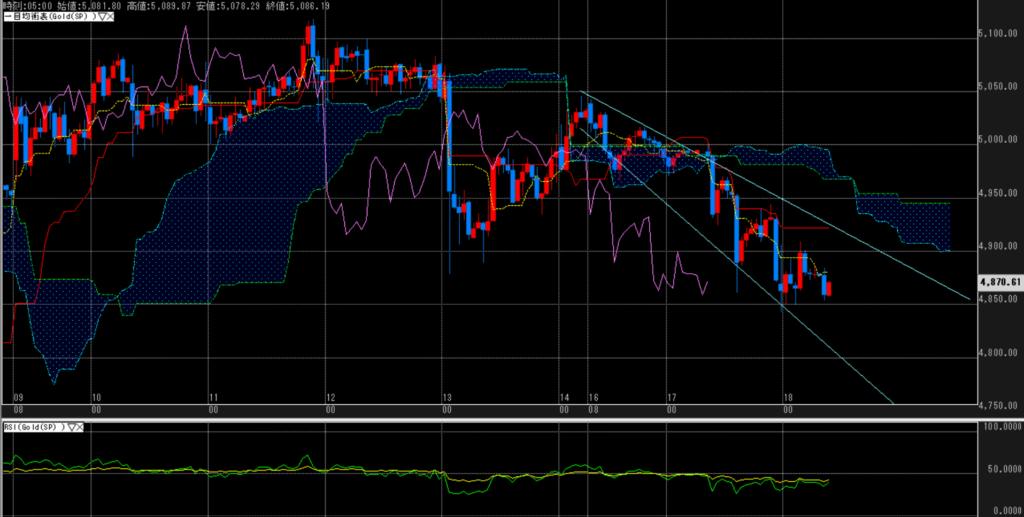Expand the RSI(Gold(SP)) dropdown triangle
Screen dimensions: 1024x517
[x=72, y=427]
